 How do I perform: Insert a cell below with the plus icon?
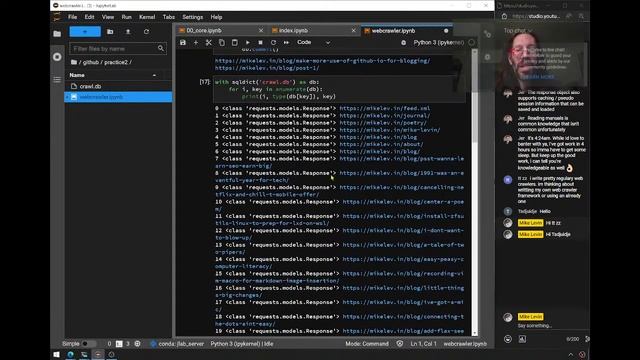pos(196,42)
